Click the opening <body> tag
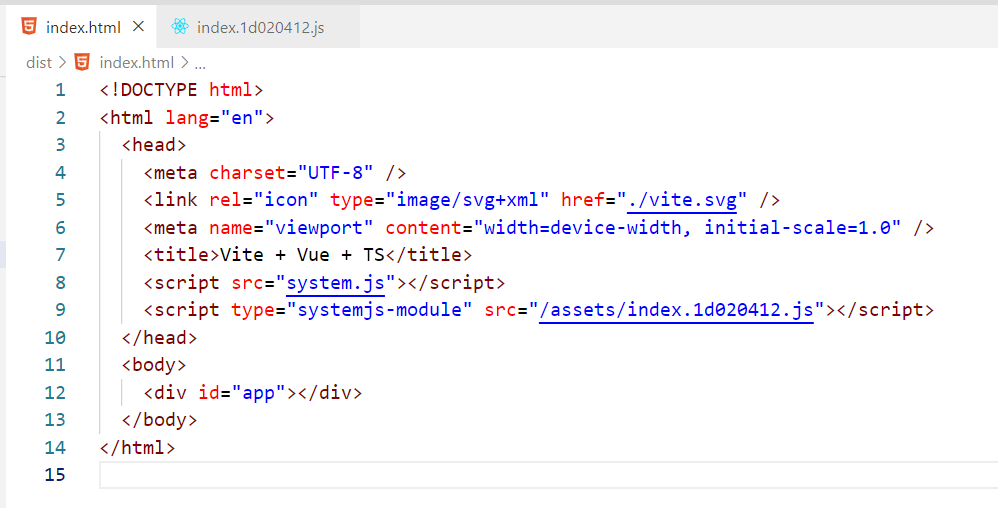The height and width of the screenshot is (508, 998). (x=154, y=365)
